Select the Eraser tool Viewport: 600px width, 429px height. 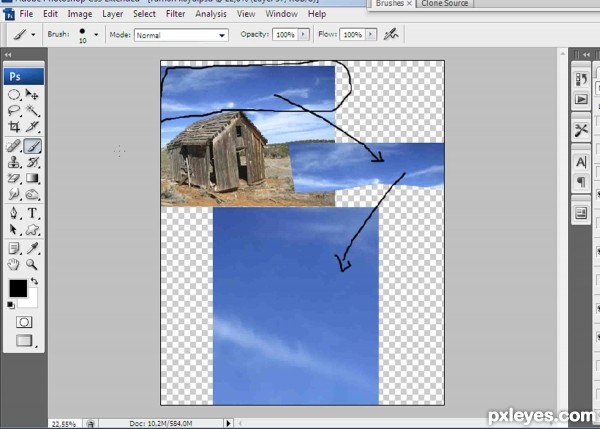(x=14, y=178)
